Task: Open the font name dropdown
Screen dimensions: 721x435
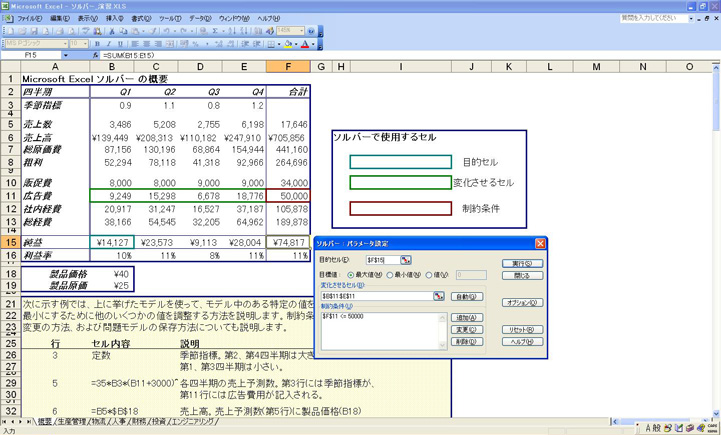Action: (x=65, y=44)
